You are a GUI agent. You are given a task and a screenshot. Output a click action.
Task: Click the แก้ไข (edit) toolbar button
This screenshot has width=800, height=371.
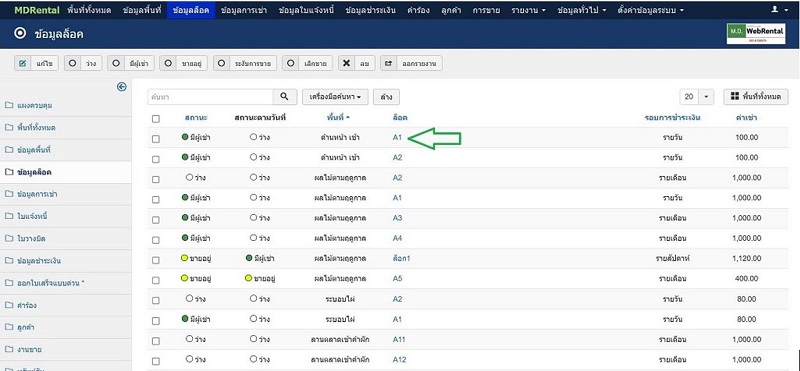36,63
